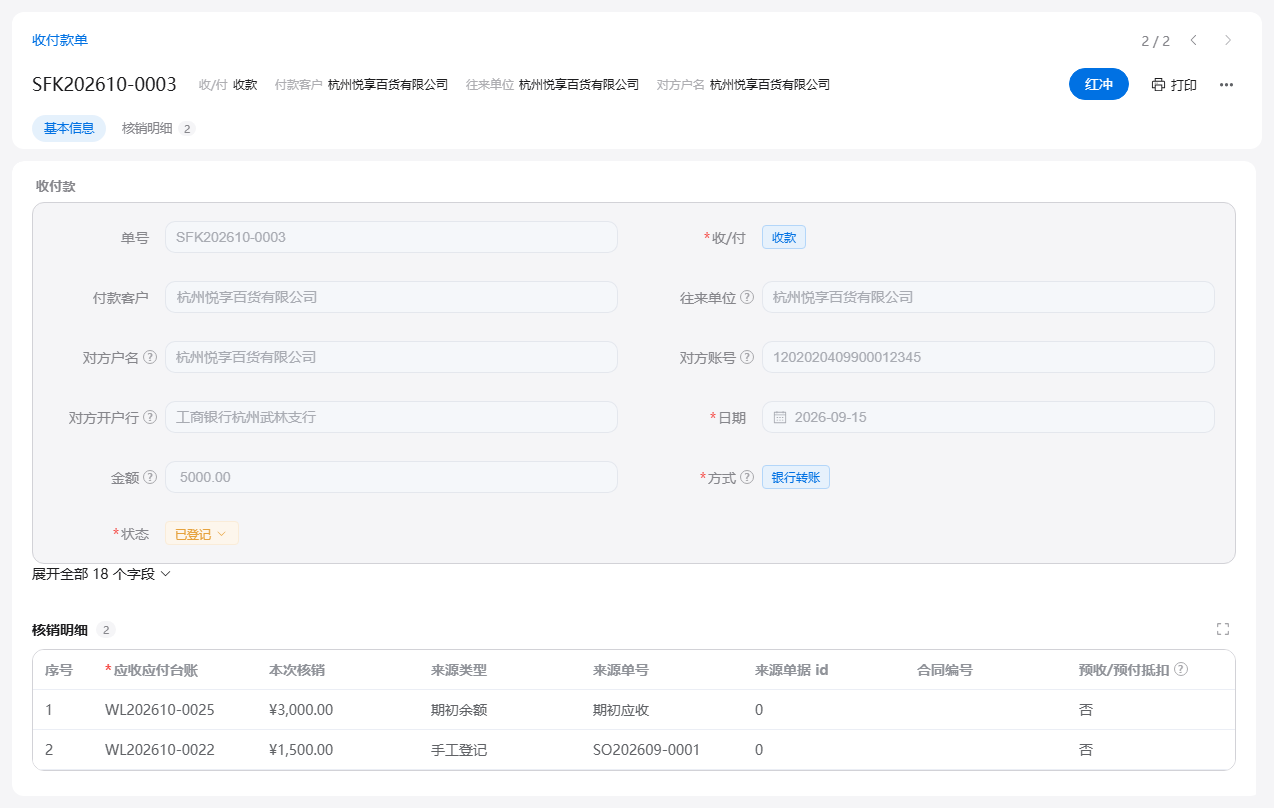Click the 期初应收 cell

click(621, 710)
